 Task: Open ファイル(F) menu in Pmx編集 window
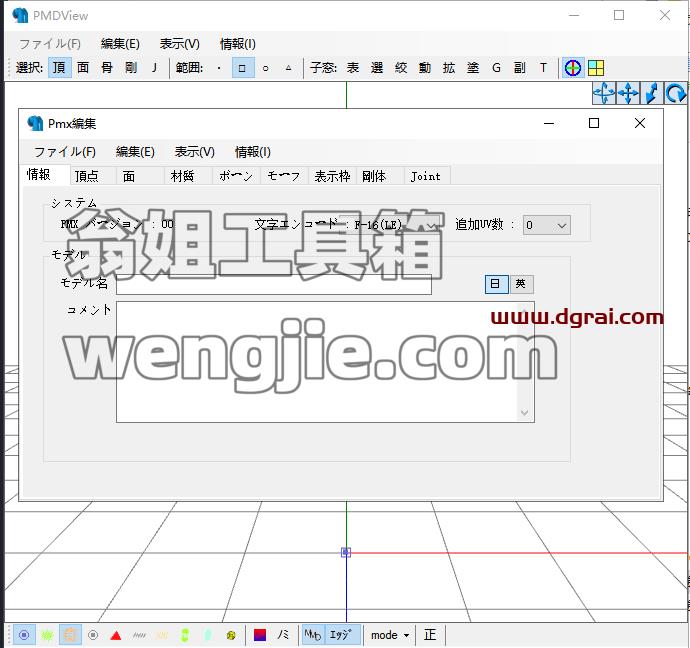[x=65, y=152]
